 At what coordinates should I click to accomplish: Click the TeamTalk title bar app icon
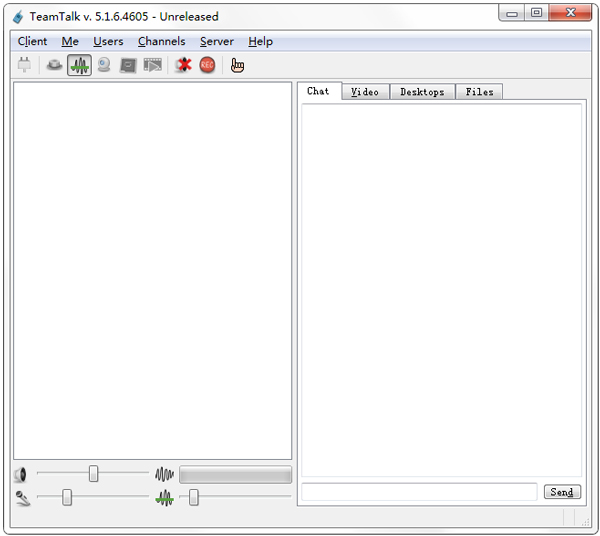(x=18, y=17)
